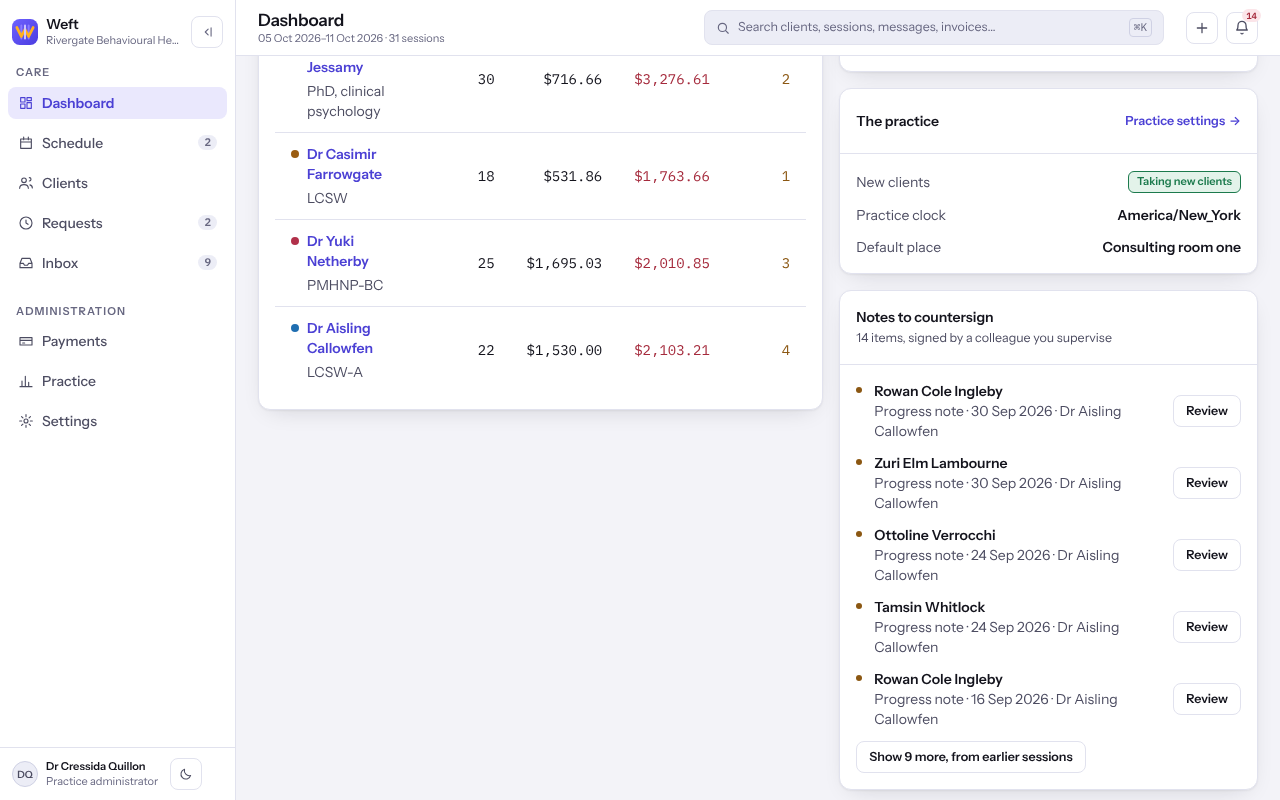The image size is (1280, 800).
Task: Open Dr Yuki Netherby's profile link
Action: [x=338, y=251]
